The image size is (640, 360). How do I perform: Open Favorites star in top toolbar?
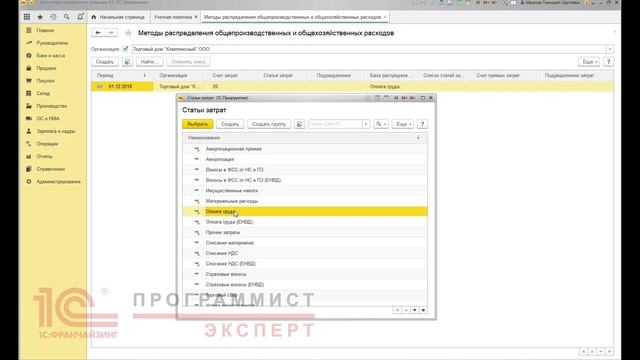click(40, 17)
